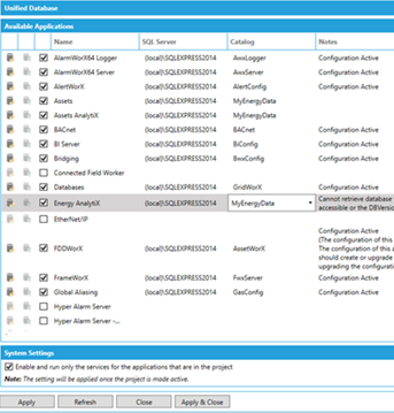This screenshot has width=394, height=413.
Task: Enable the Hyper Alarm Server checkbox
Action: point(43,307)
